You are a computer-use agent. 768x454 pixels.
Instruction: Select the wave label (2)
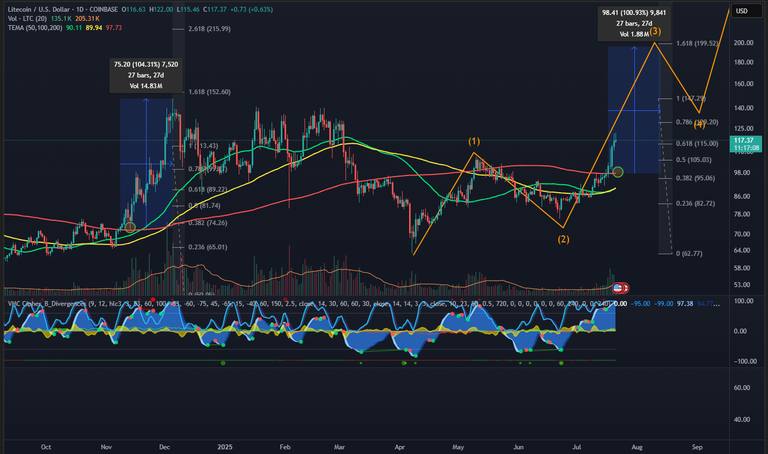click(563, 239)
